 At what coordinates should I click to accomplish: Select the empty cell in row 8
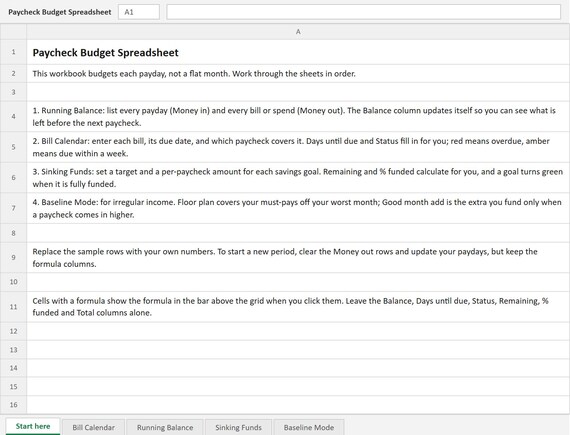(x=298, y=233)
